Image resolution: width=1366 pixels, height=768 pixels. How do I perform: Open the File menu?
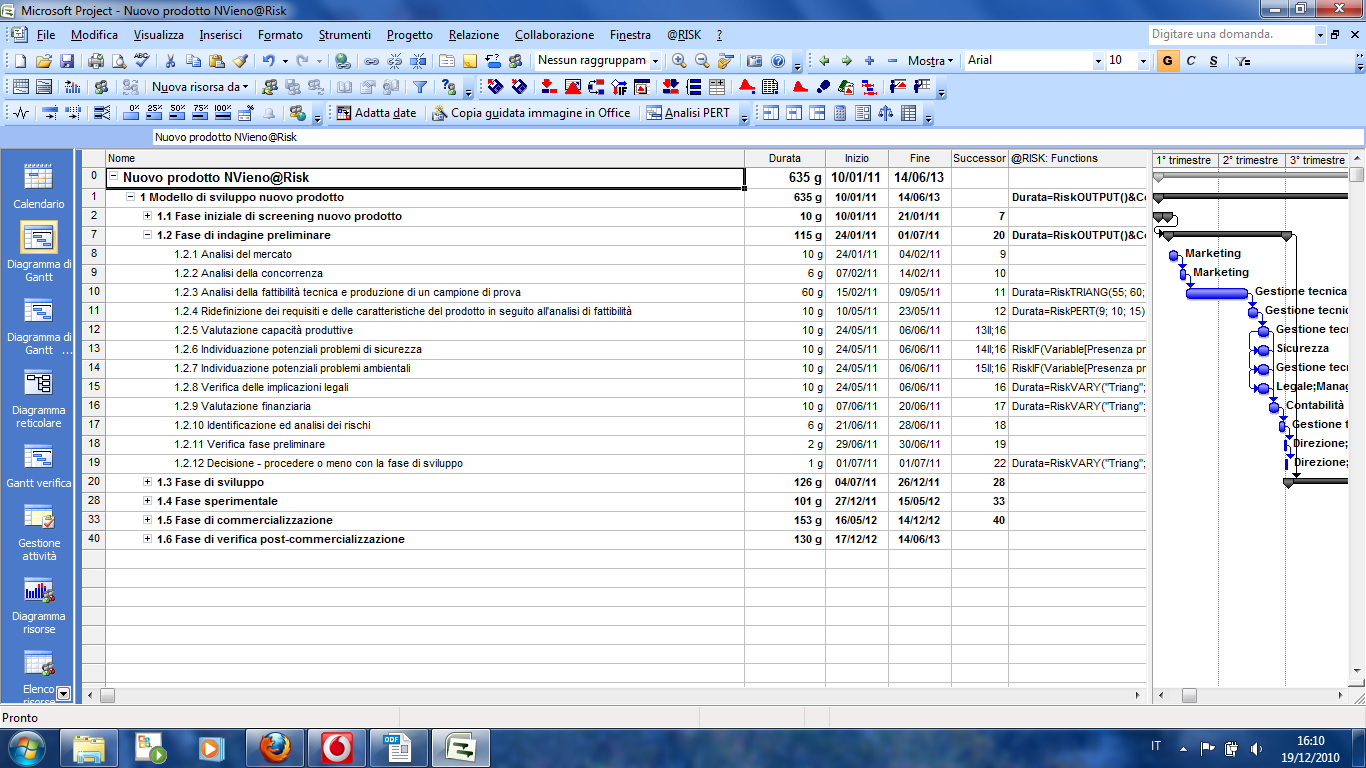(x=46, y=35)
